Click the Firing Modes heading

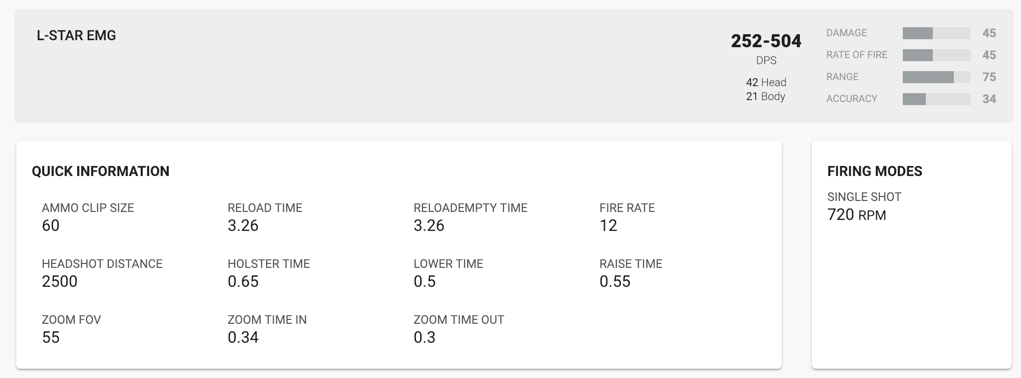tap(874, 171)
